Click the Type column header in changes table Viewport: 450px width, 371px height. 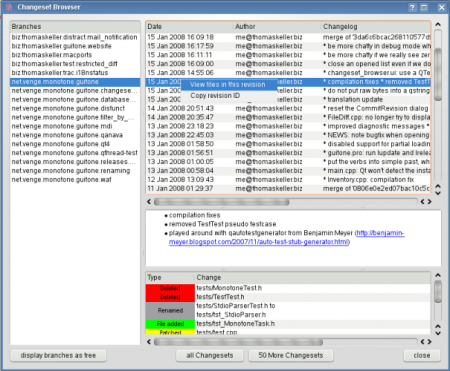tap(170, 278)
